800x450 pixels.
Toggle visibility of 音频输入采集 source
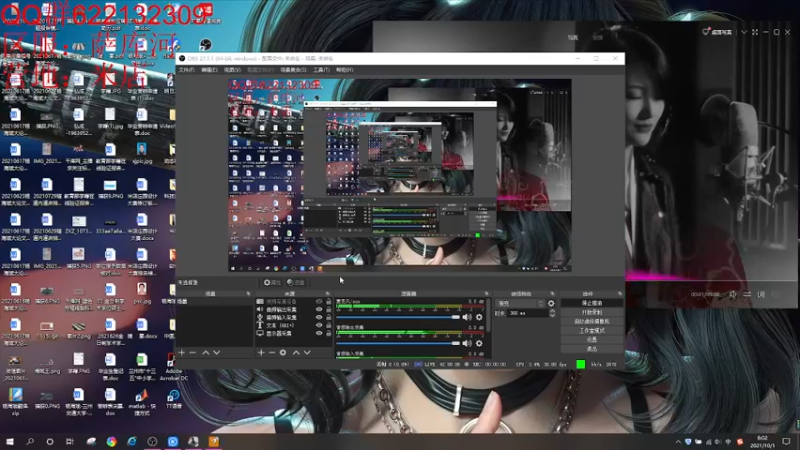319,317
